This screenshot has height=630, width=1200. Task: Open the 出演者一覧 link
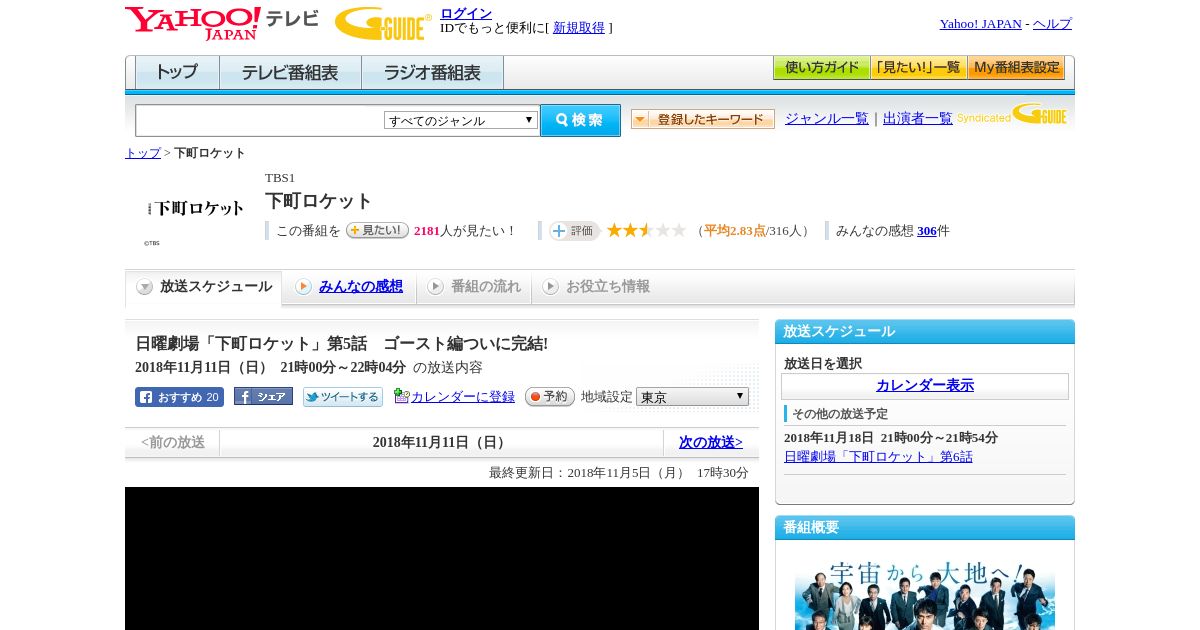(x=918, y=119)
